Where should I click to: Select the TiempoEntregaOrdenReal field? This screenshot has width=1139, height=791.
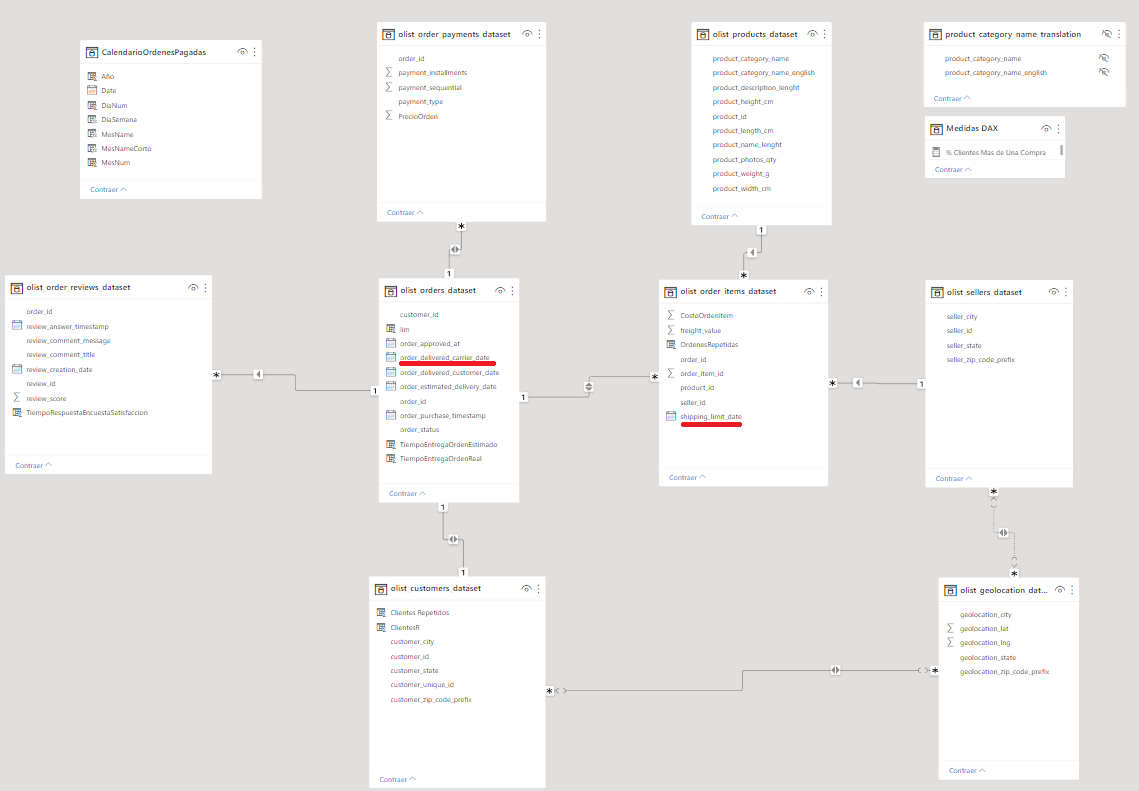click(x=441, y=458)
